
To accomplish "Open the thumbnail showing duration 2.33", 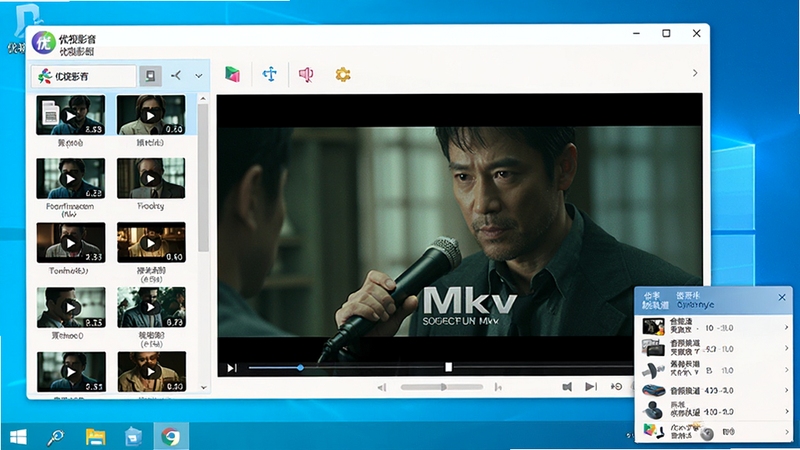I will tap(71, 243).
